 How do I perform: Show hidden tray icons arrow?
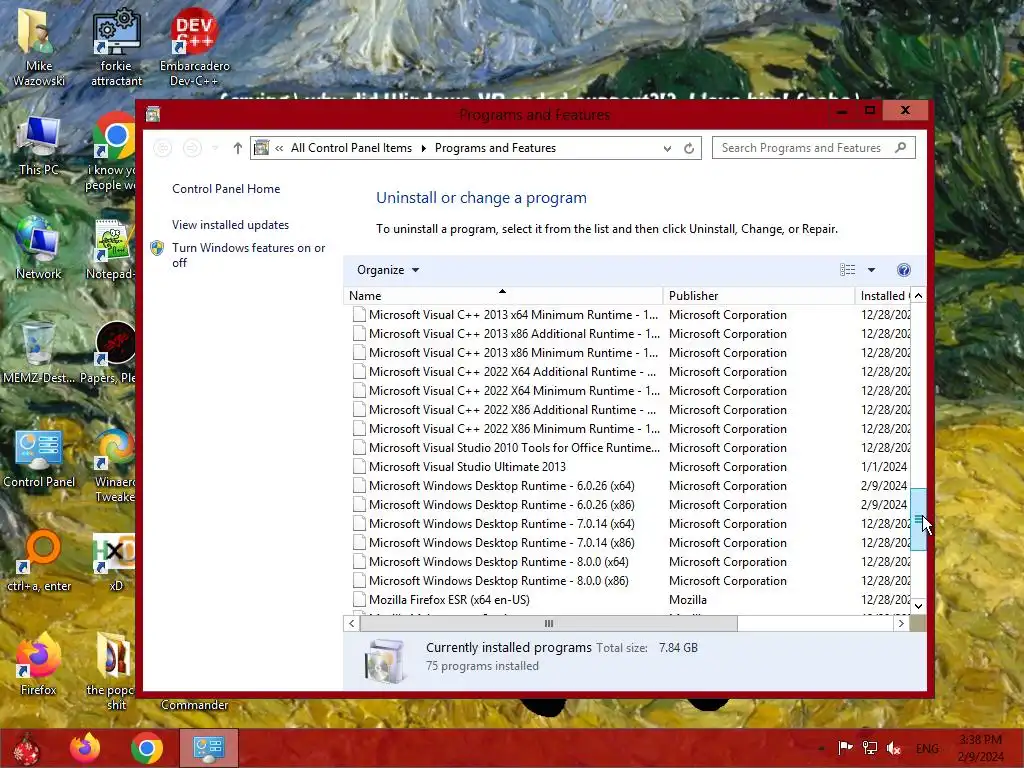click(822, 748)
